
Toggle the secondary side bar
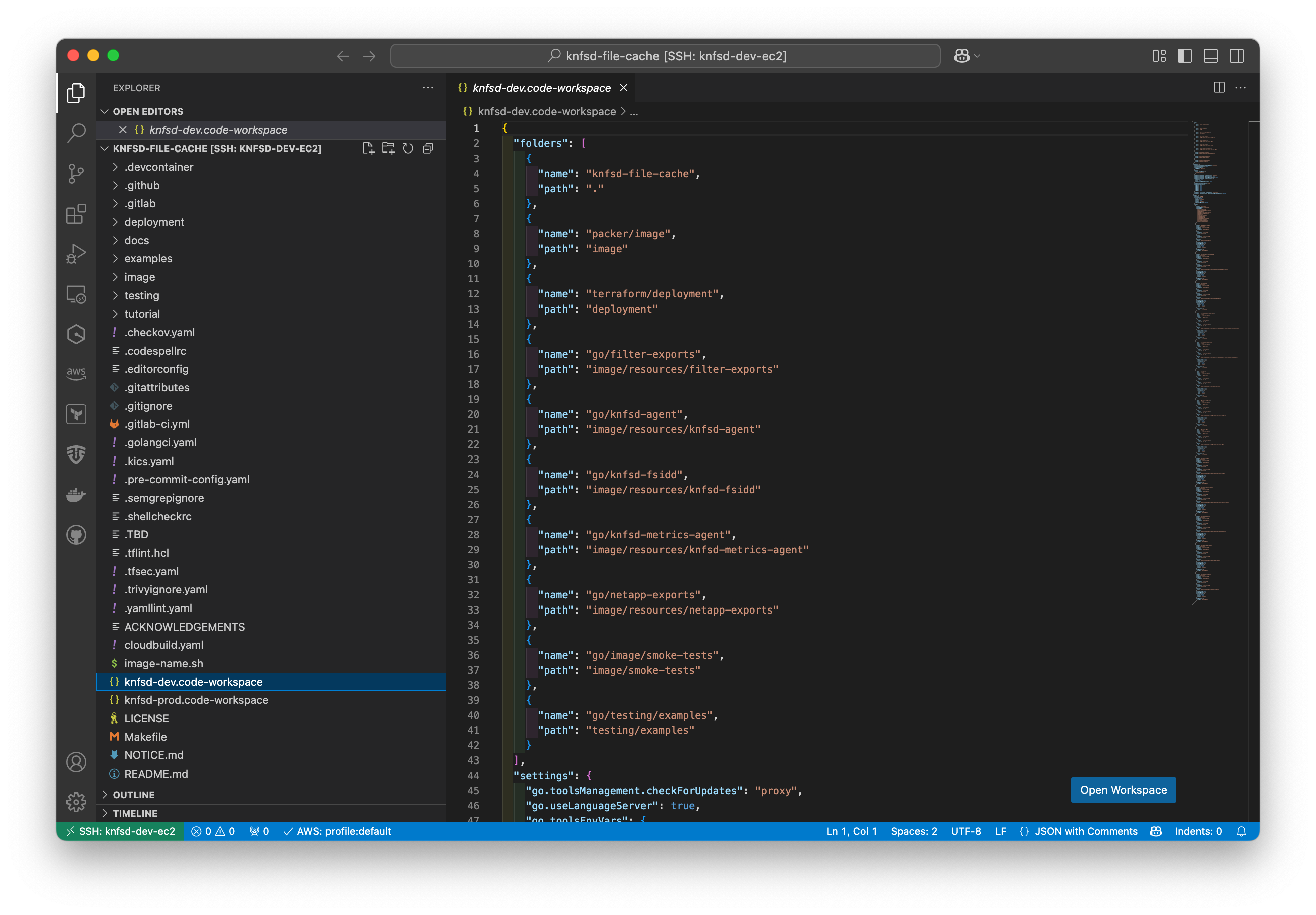pos(1237,56)
